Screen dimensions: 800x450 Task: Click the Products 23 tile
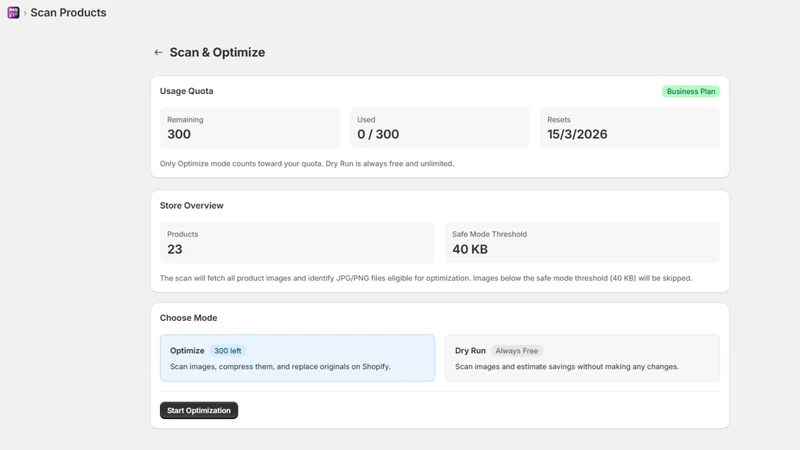(x=297, y=242)
